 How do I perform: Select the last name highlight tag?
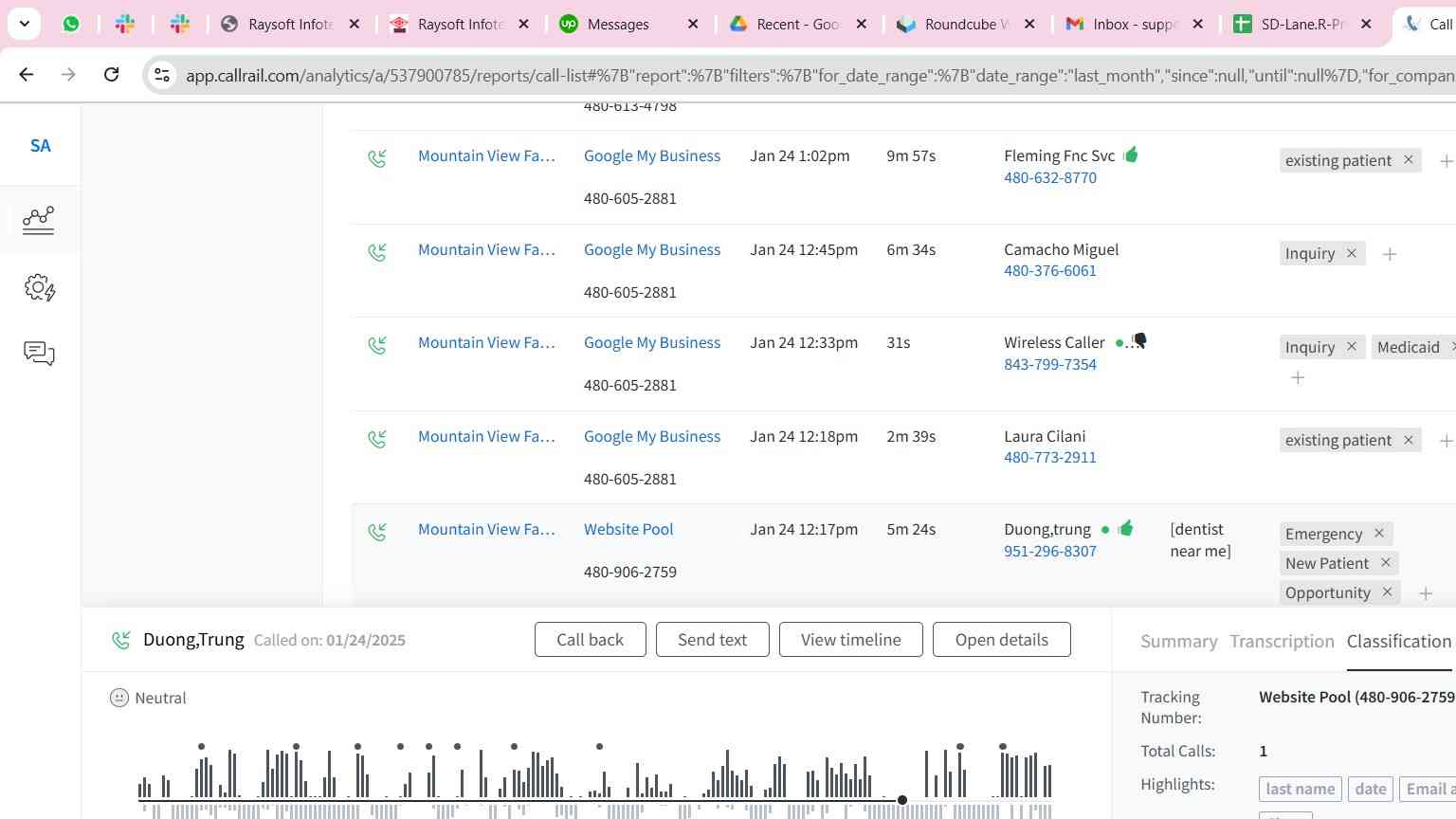[x=1300, y=789]
